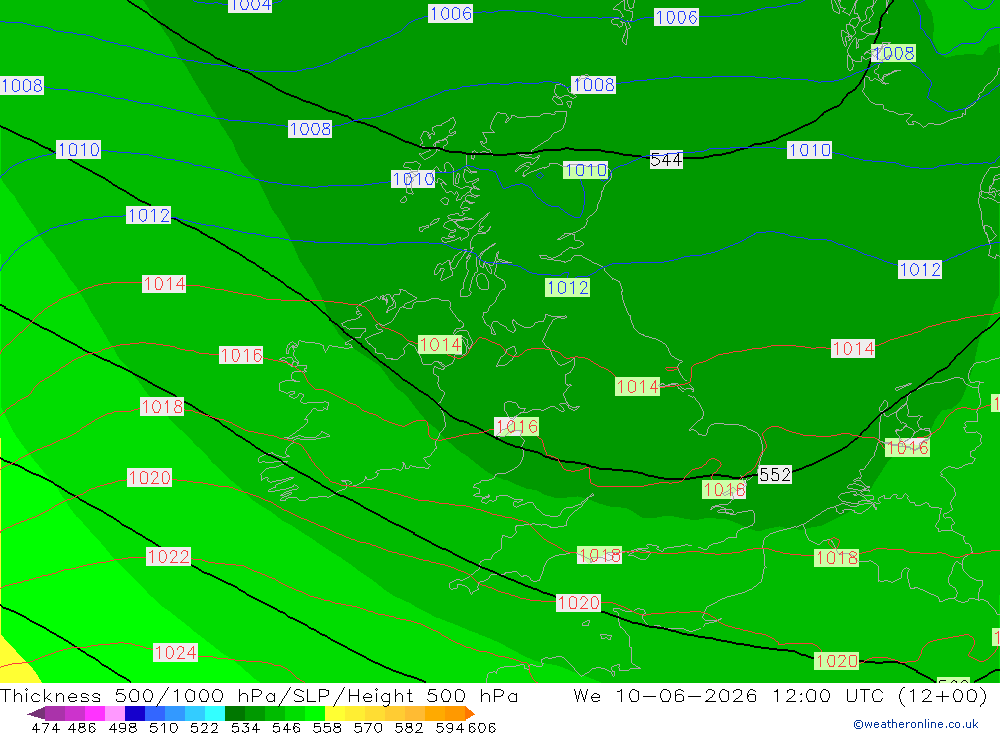
Task: Click legend value 606
Action: (x=482, y=727)
